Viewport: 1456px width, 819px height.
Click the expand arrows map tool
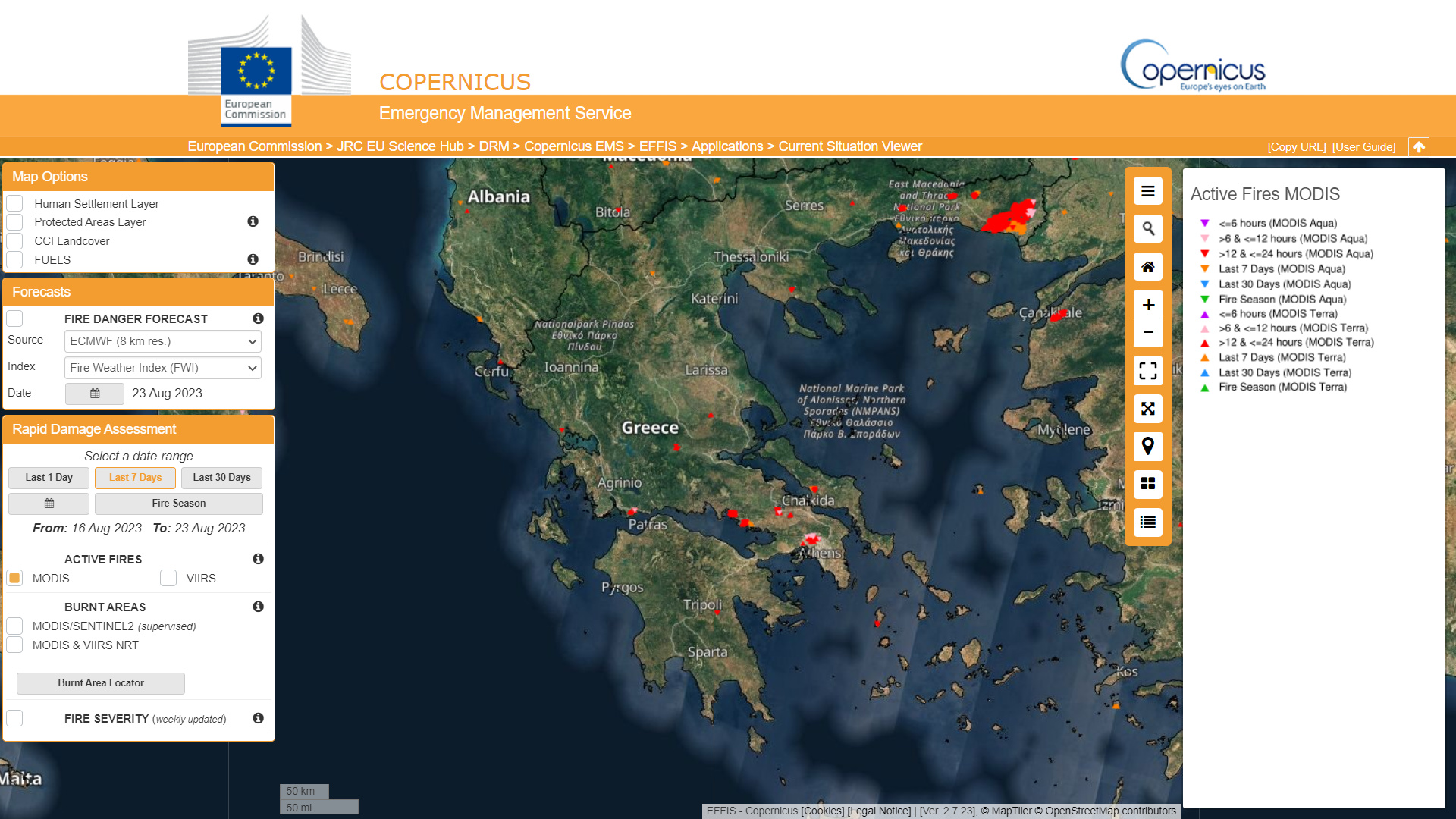(1148, 408)
